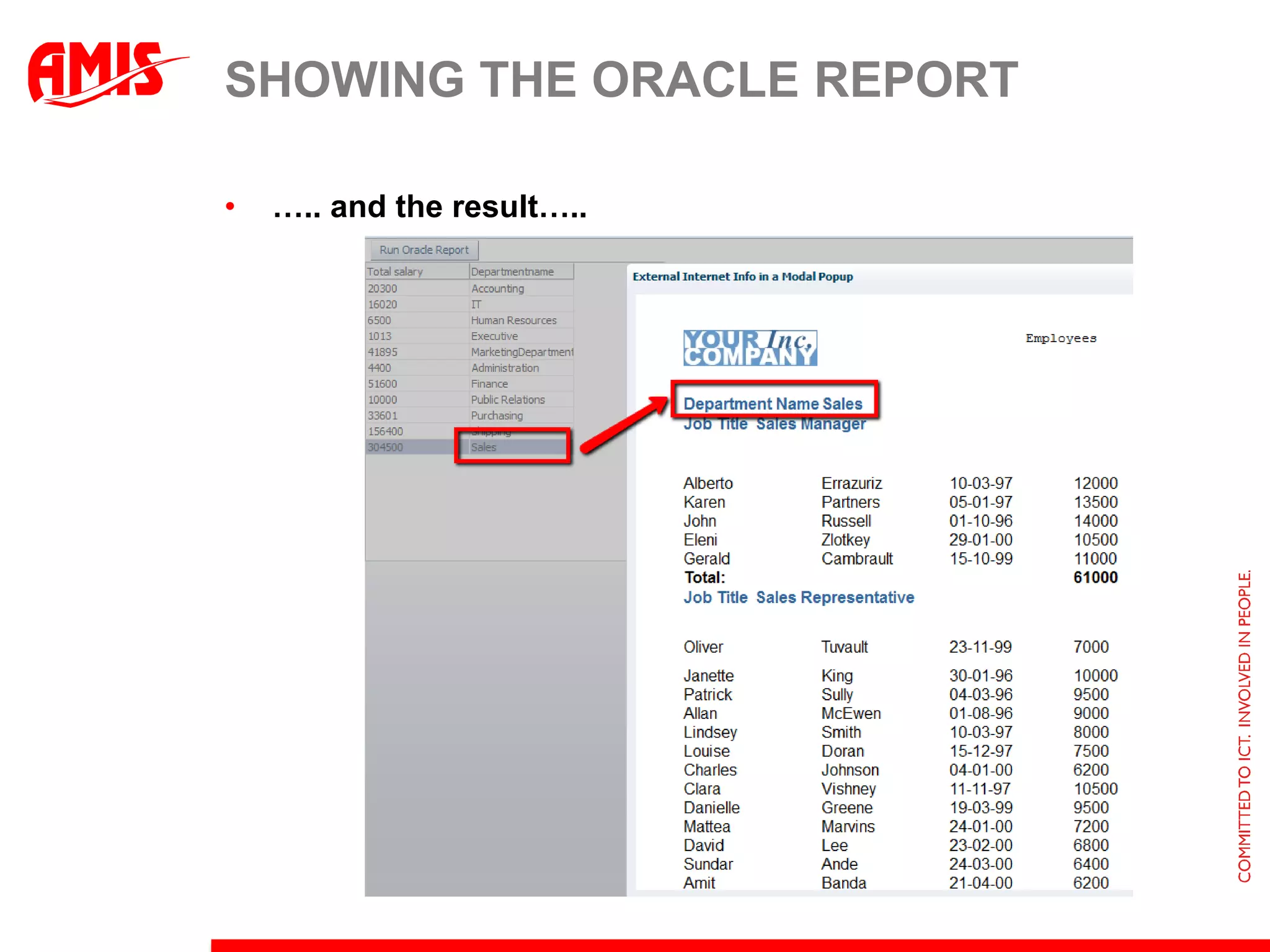Click the Total salary column header

(x=417, y=271)
